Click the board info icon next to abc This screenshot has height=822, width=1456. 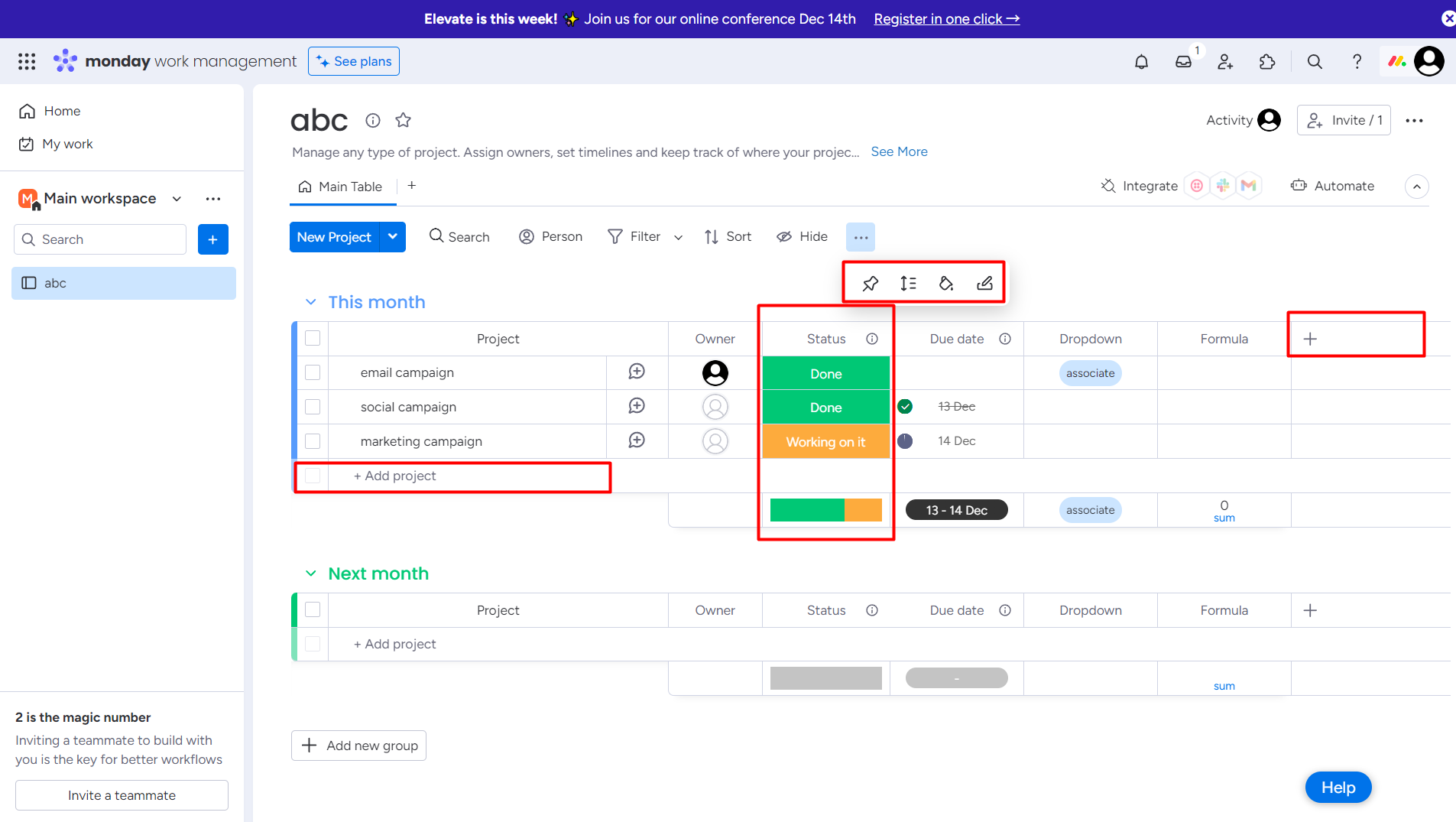(372, 120)
